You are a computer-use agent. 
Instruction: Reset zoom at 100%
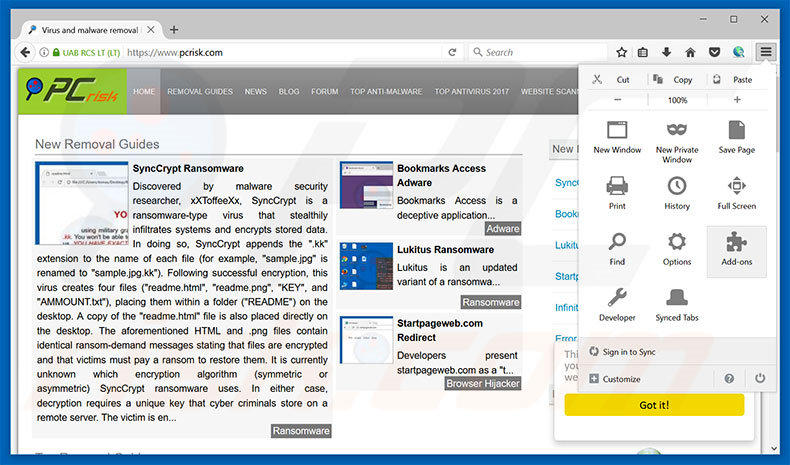pyautogui.click(x=677, y=100)
